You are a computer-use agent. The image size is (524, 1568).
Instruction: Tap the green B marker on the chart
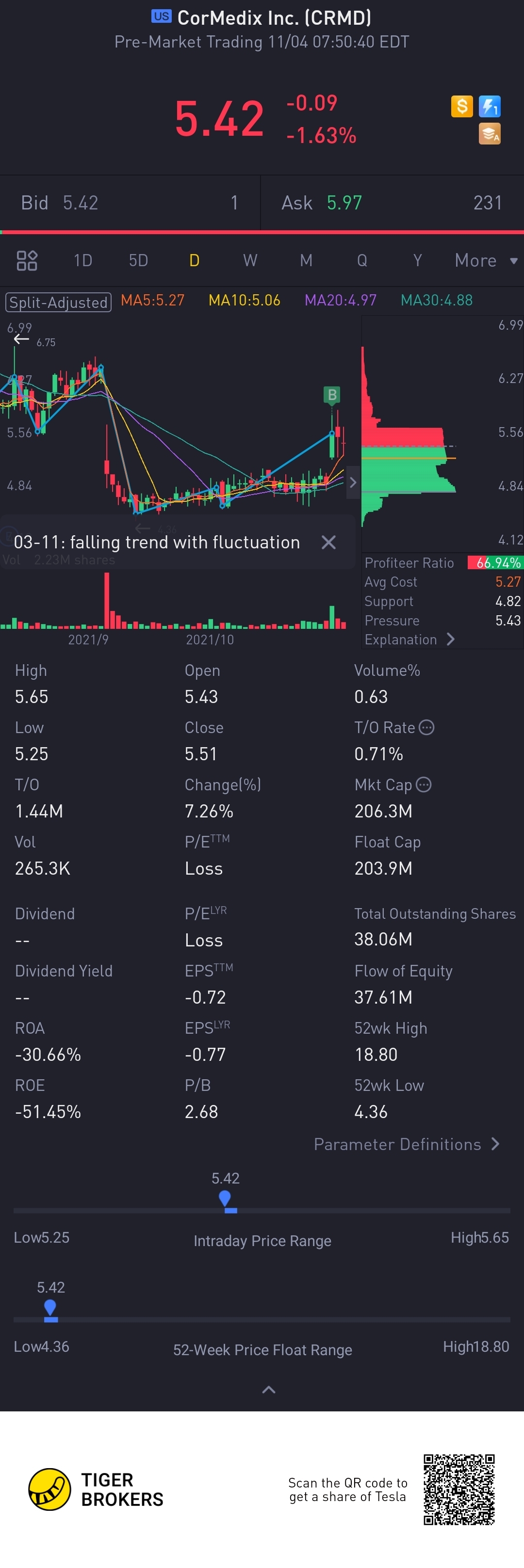coord(332,395)
